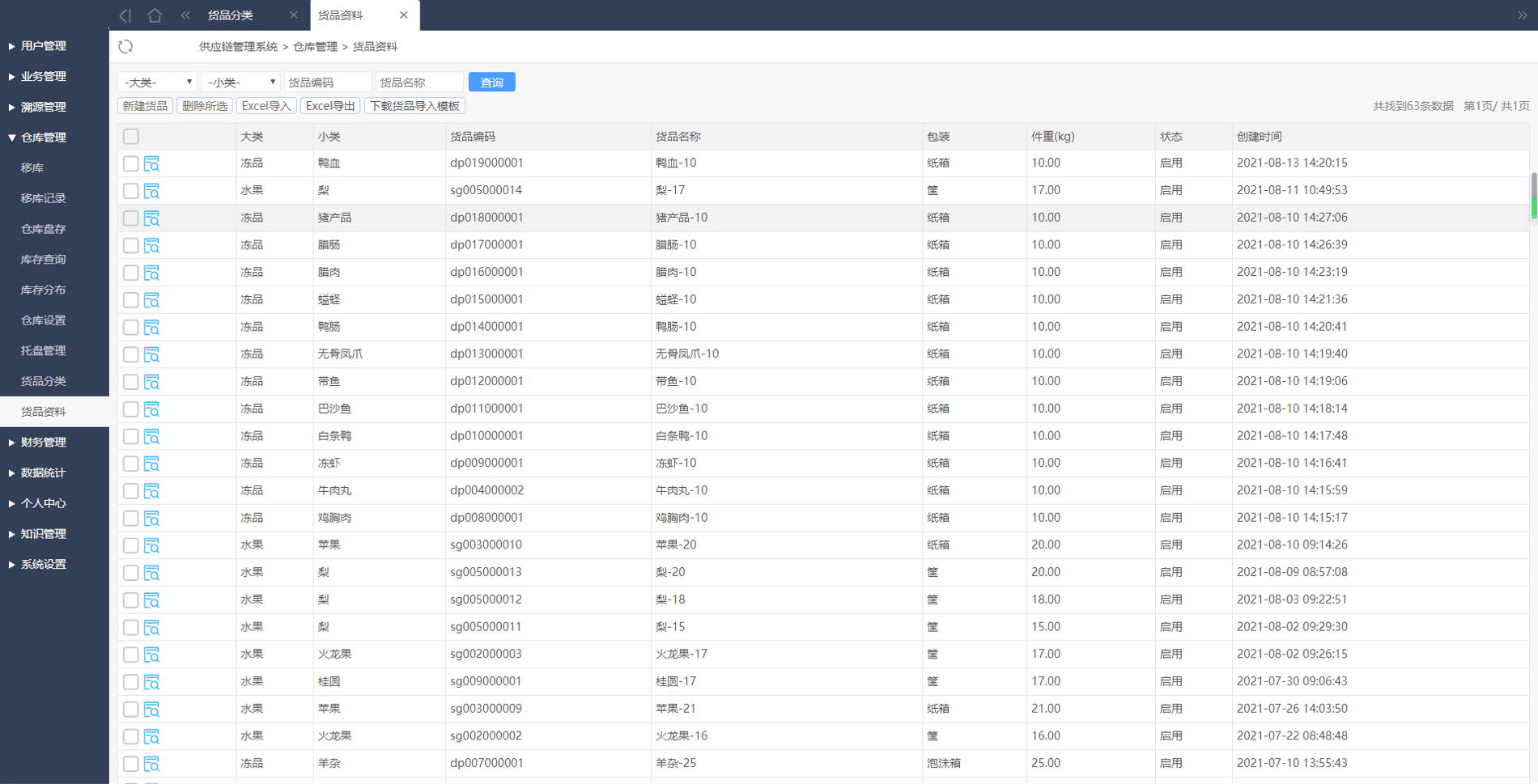1538x784 pixels.
Task: Expand the 财务管理 sidebar menu
Action: [x=44, y=443]
